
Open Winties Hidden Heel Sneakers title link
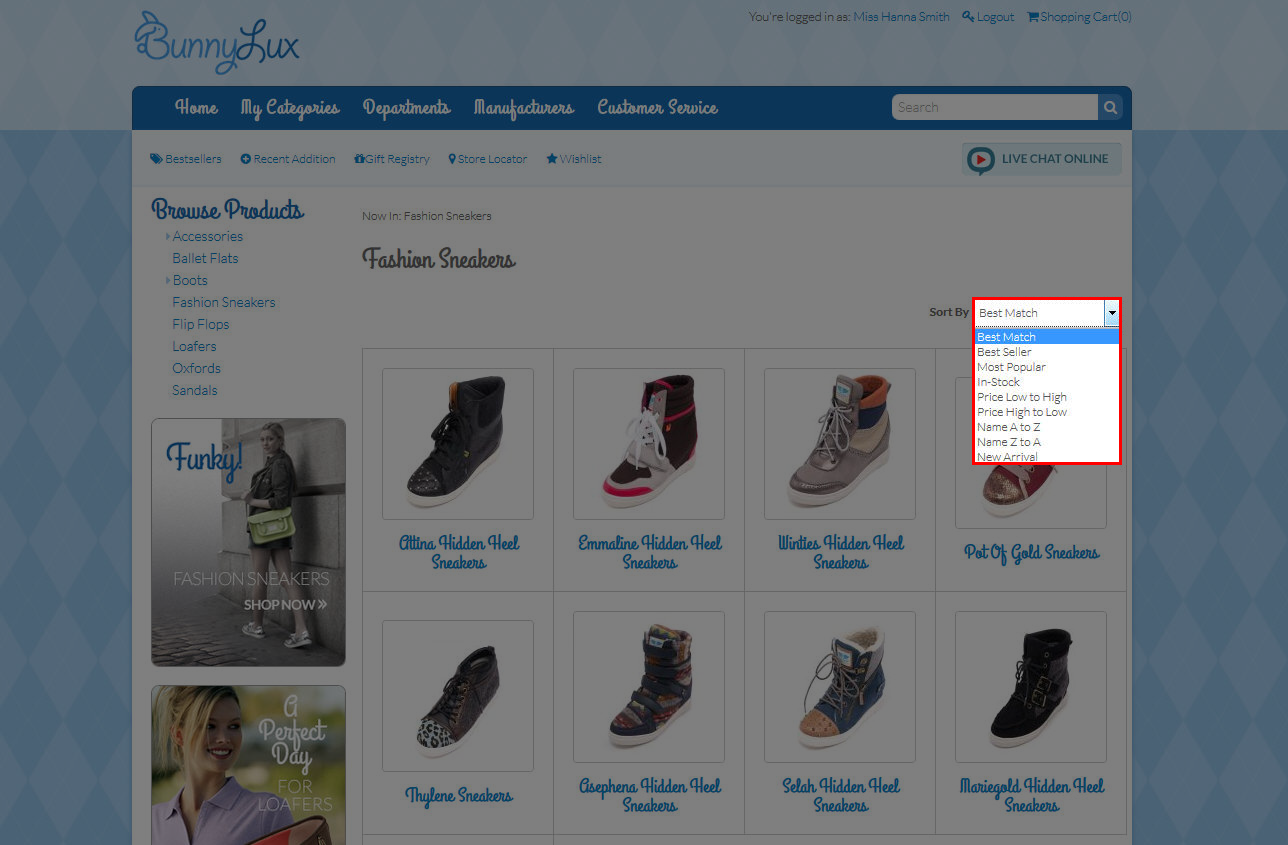(841, 553)
